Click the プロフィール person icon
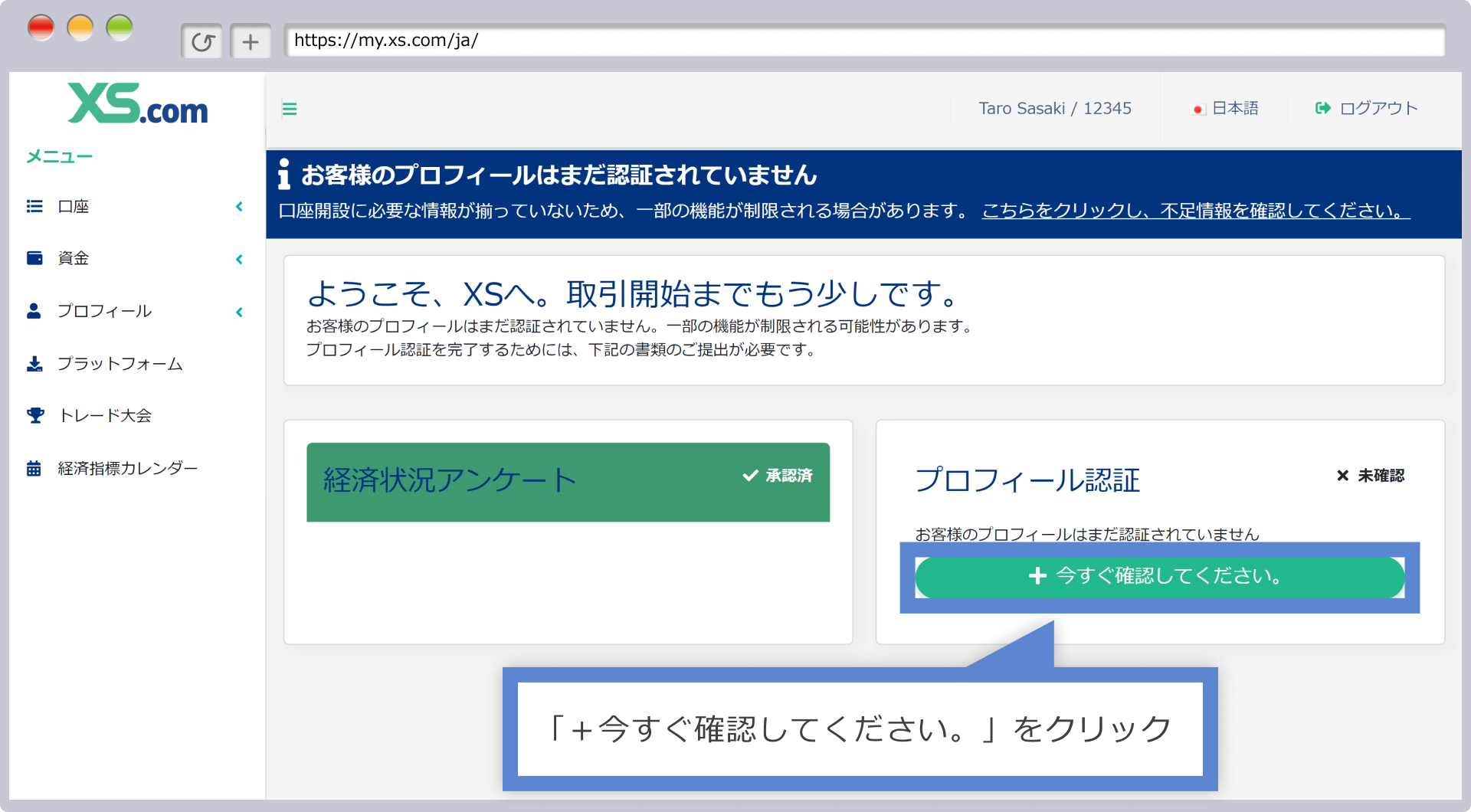 click(x=34, y=311)
